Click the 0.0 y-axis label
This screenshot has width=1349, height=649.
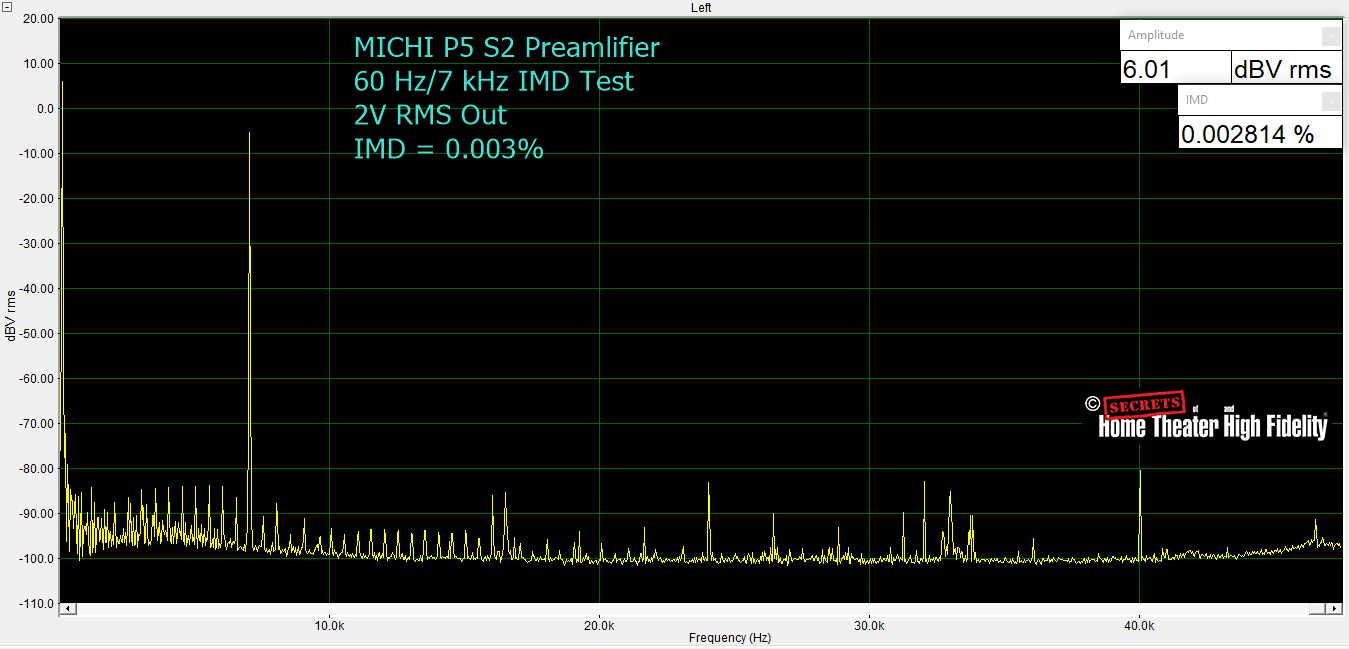coord(46,108)
